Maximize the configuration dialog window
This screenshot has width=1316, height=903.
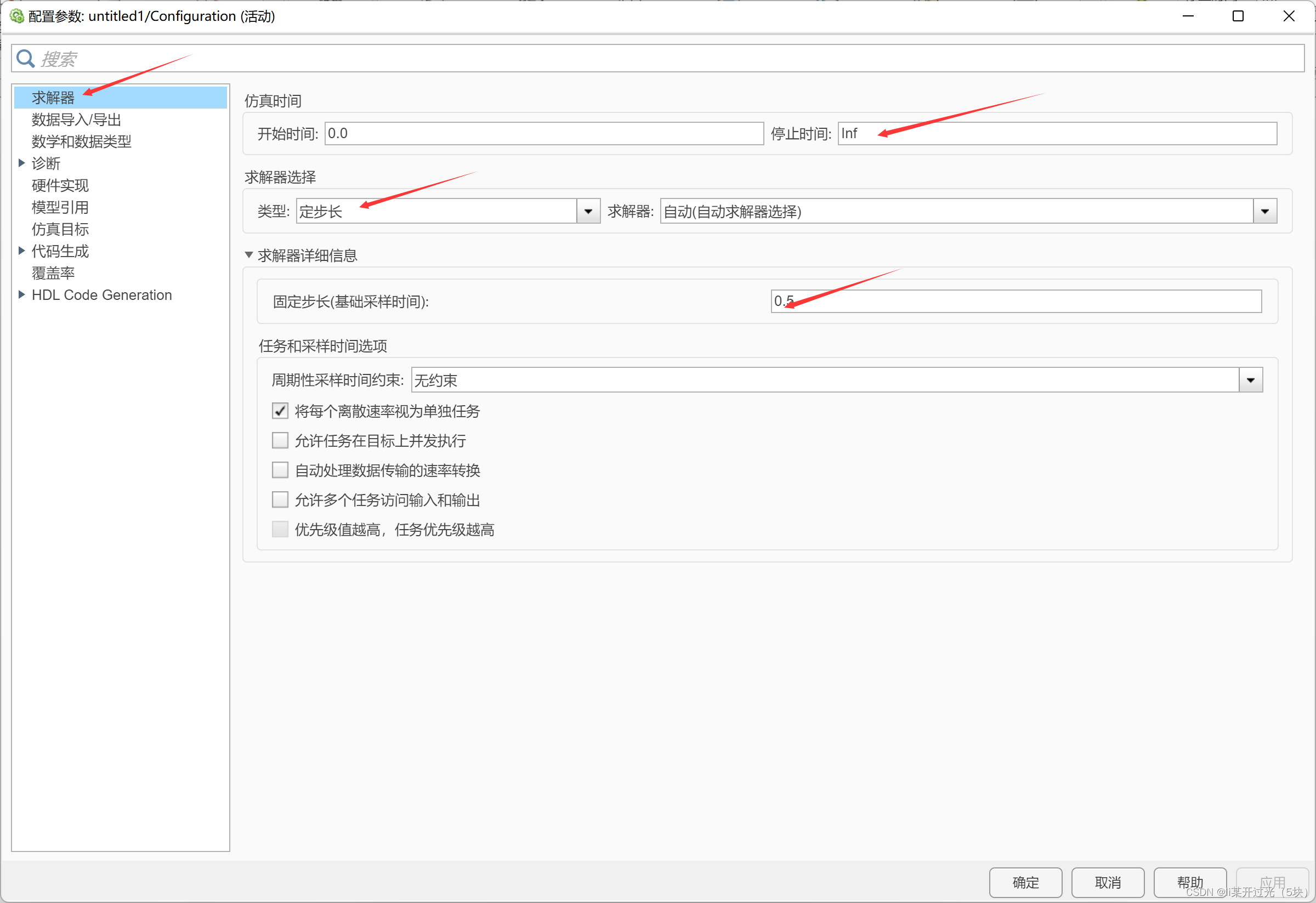click(1238, 16)
